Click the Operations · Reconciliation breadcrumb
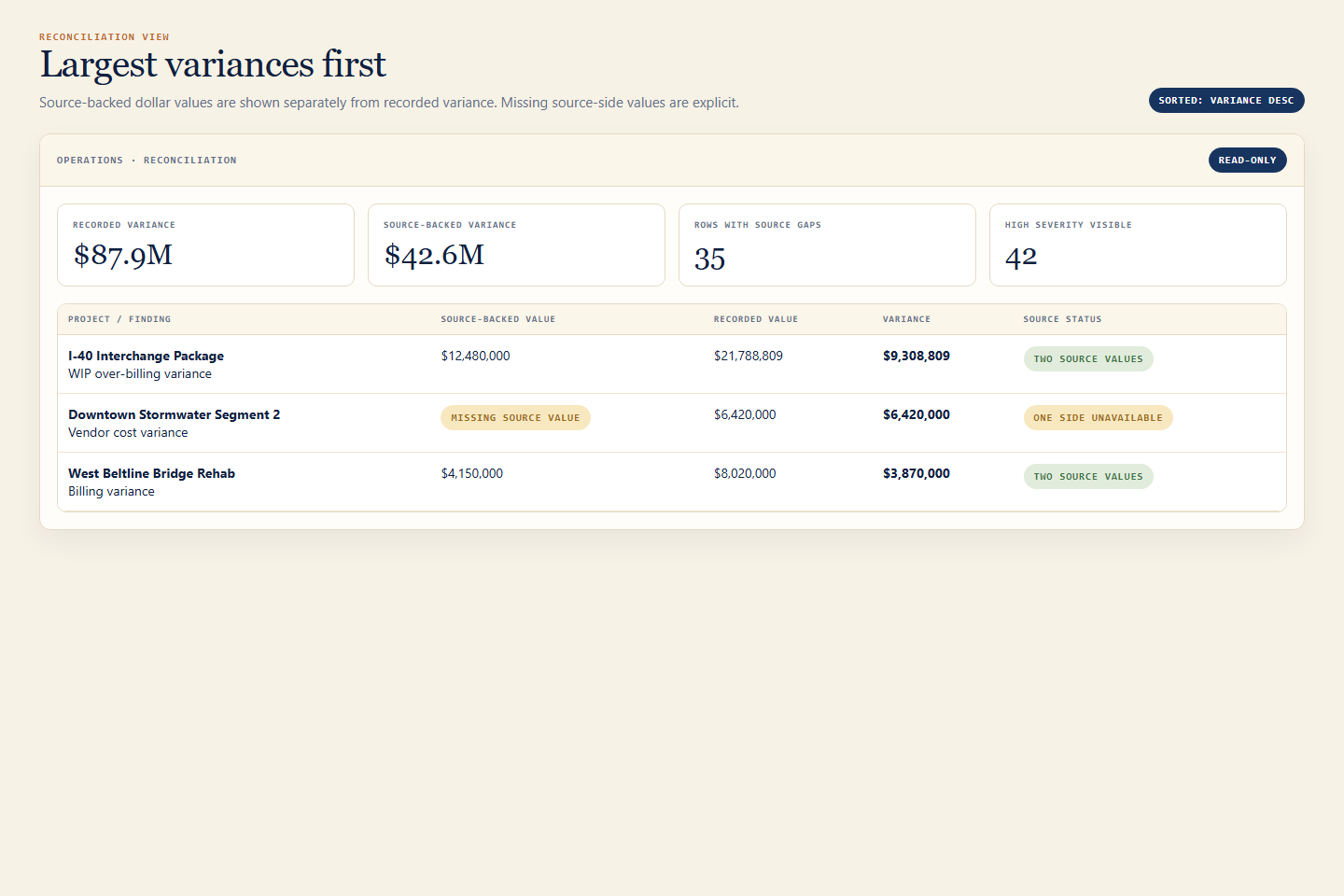 [147, 161]
